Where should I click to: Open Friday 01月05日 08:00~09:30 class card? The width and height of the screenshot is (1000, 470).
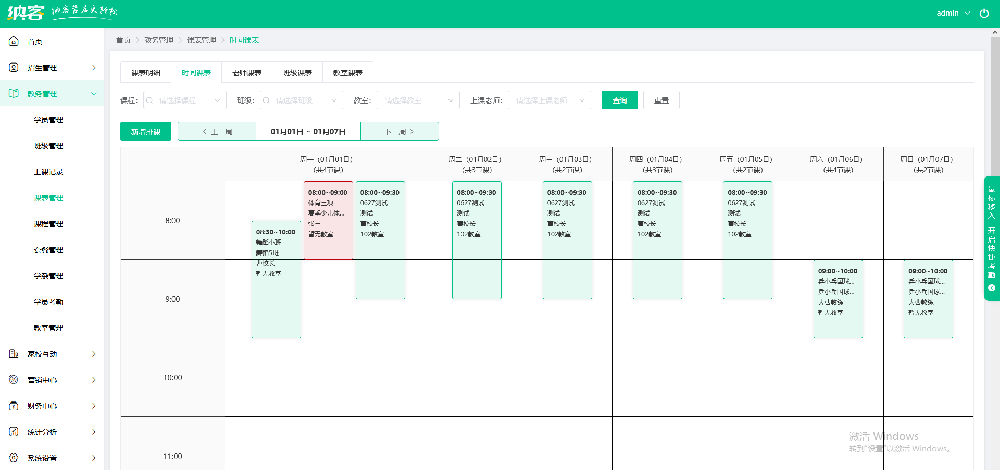pos(747,240)
